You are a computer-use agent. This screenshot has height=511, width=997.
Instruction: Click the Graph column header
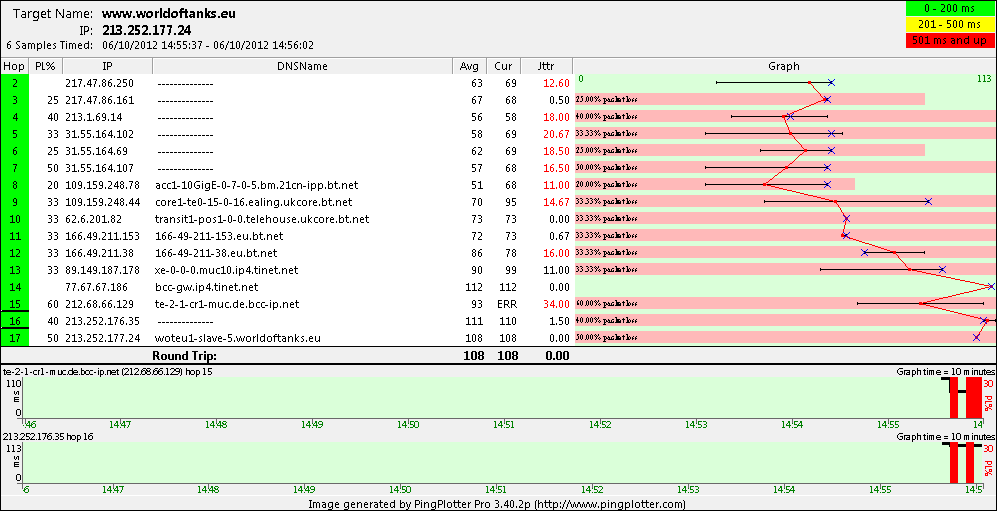(784, 66)
